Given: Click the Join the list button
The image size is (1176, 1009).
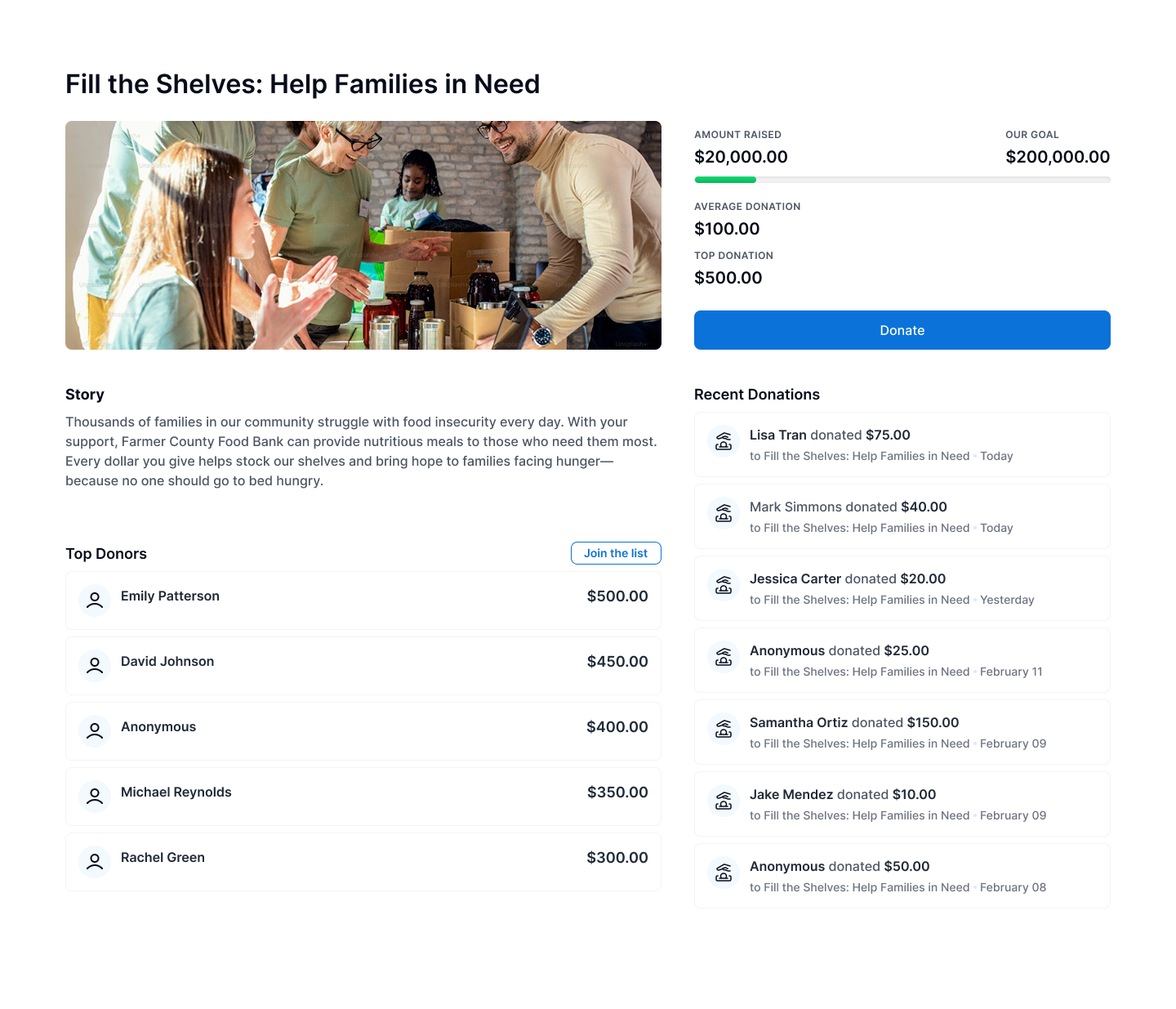Looking at the screenshot, I should click(x=616, y=553).
